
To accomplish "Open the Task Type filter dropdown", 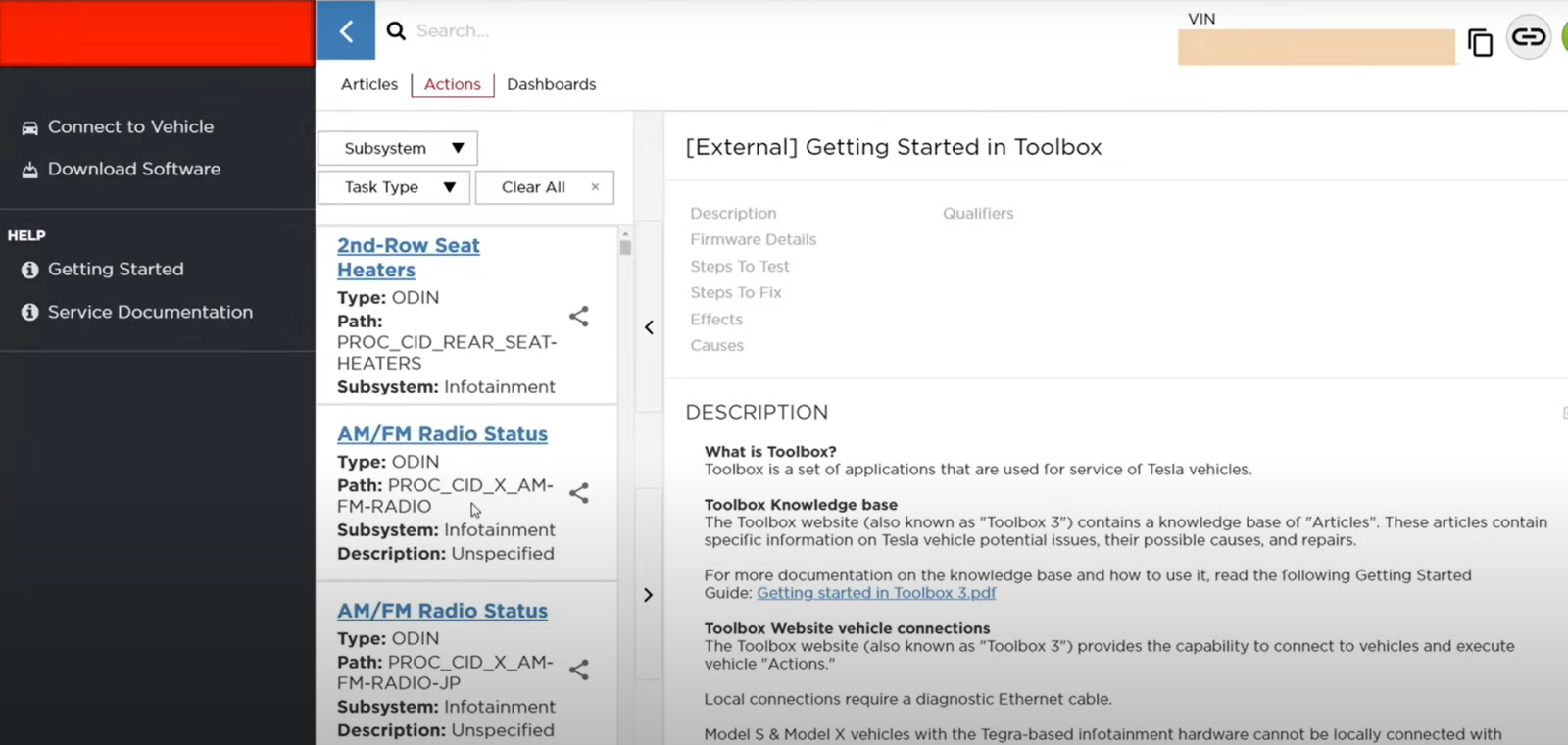I will pyautogui.click(x=394, y=187).
